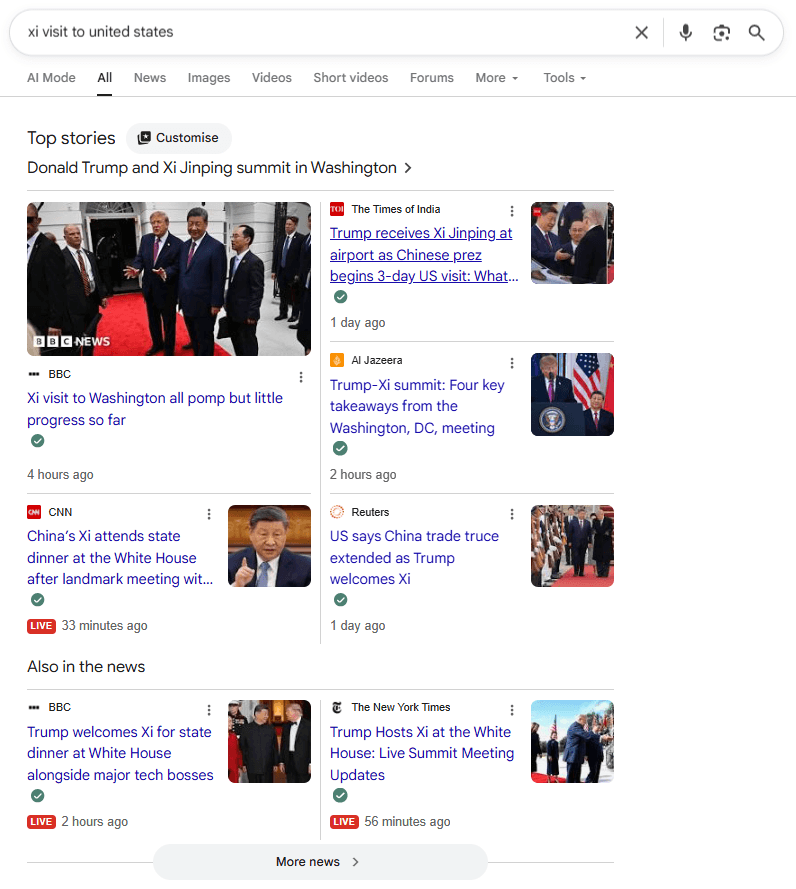Click verified checkmark under Reuters headline
Screen dimensions: 796x889
click(x=340, y=599)
